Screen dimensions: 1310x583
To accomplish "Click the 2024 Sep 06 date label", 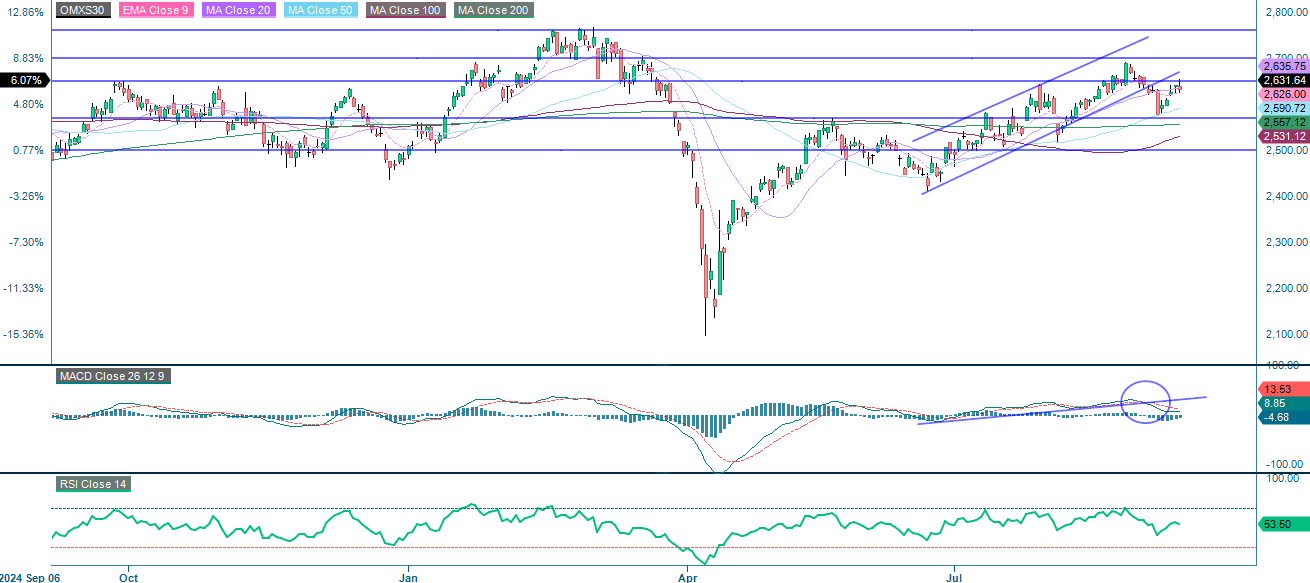I will pyautogui.click(x=28, y=577).
